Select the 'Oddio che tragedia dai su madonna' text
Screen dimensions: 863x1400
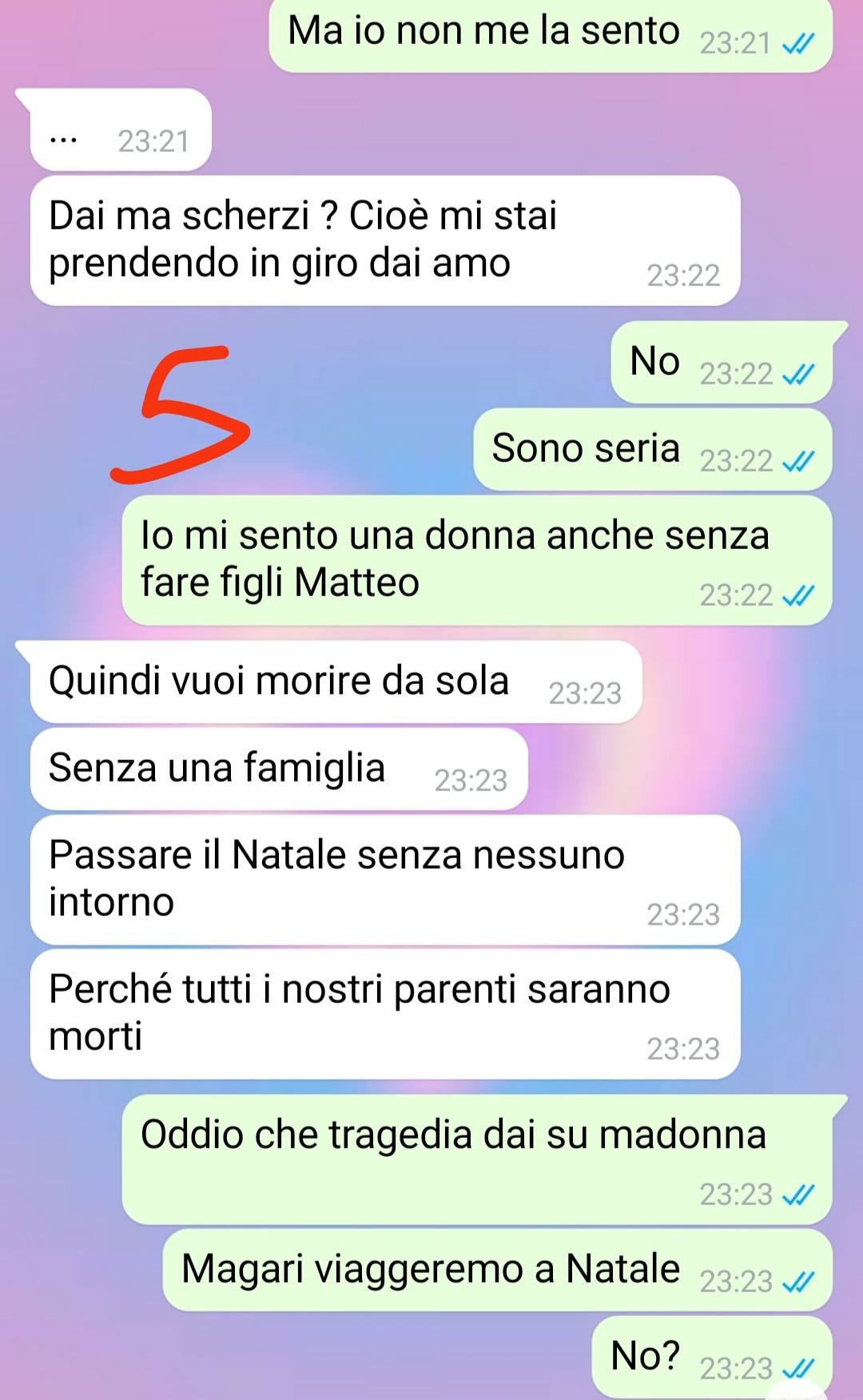[x=453, y=1135]
